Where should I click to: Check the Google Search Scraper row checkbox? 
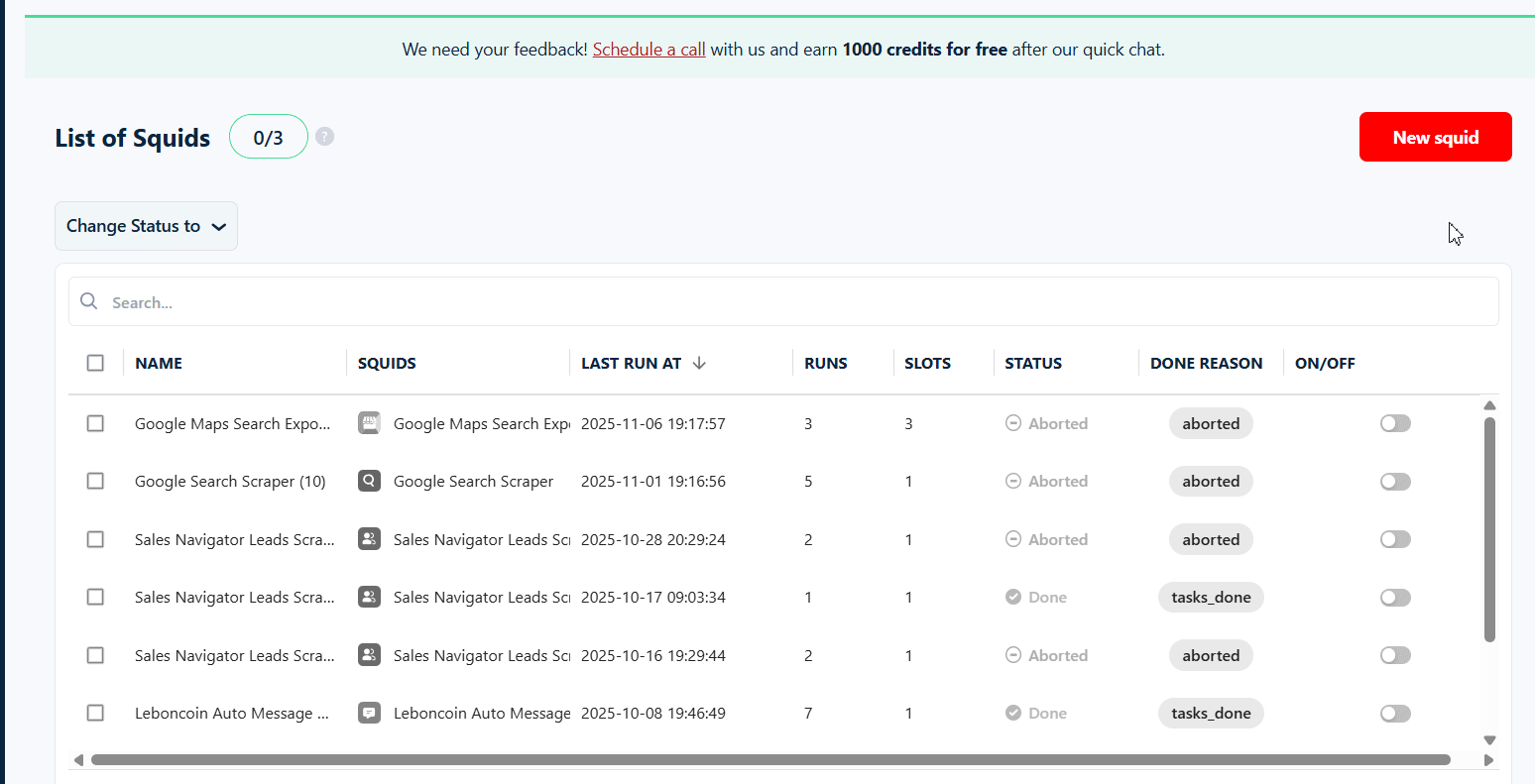95,481
